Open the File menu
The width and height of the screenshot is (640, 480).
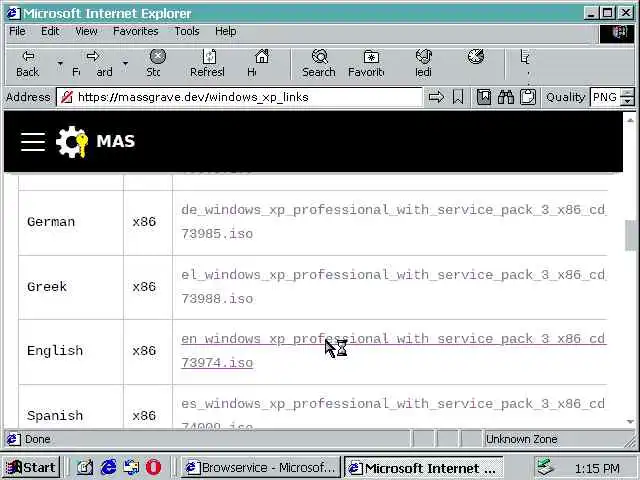[x=17, y=31]
